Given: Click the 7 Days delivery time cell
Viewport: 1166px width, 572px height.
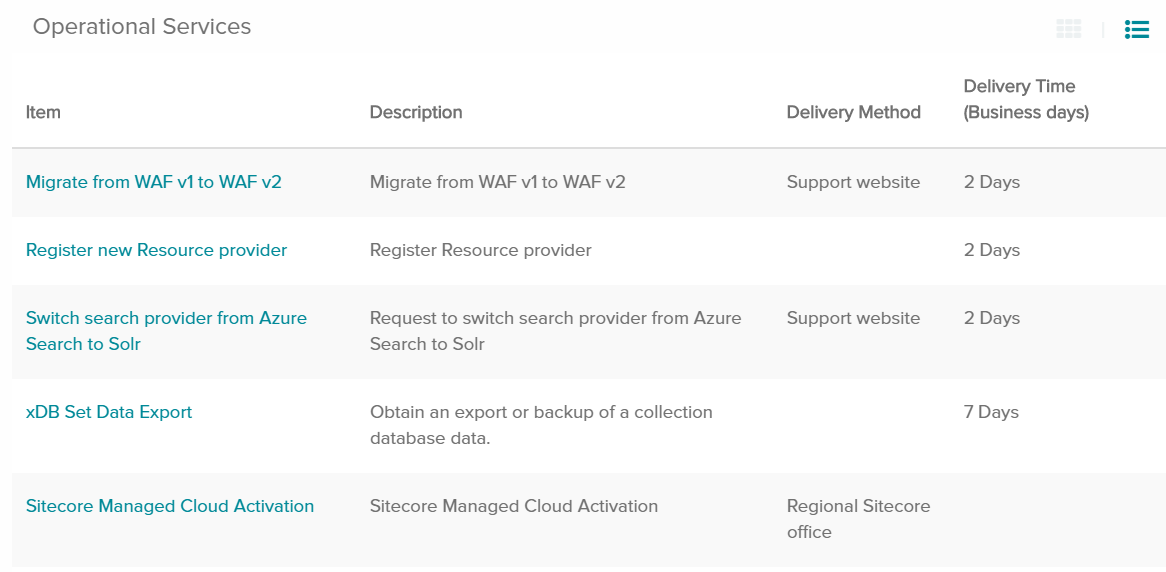Looking at the screenshot, I should pos(991,412).
